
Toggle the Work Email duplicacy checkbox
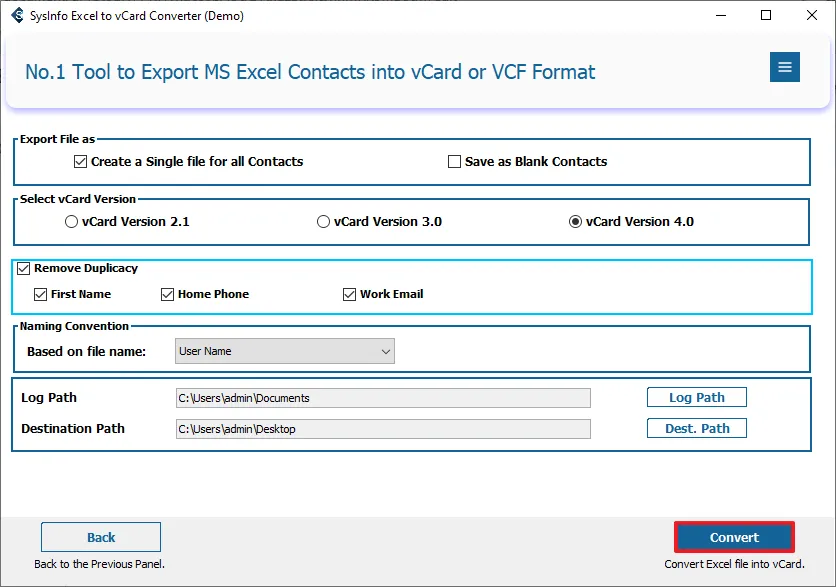[x=350, y=294]
